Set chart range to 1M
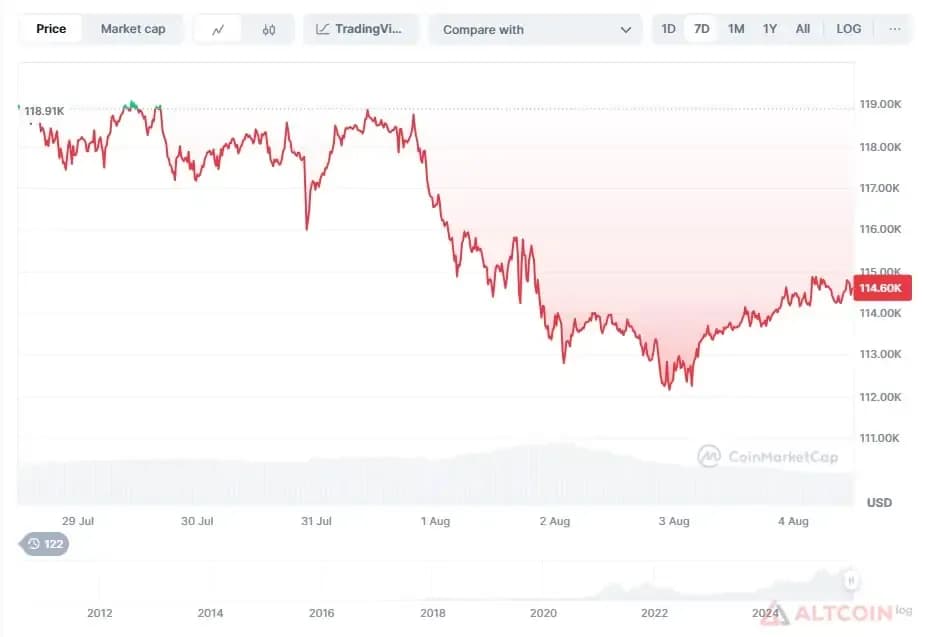This screenshot has width=925, height=637. pos(736,29)
